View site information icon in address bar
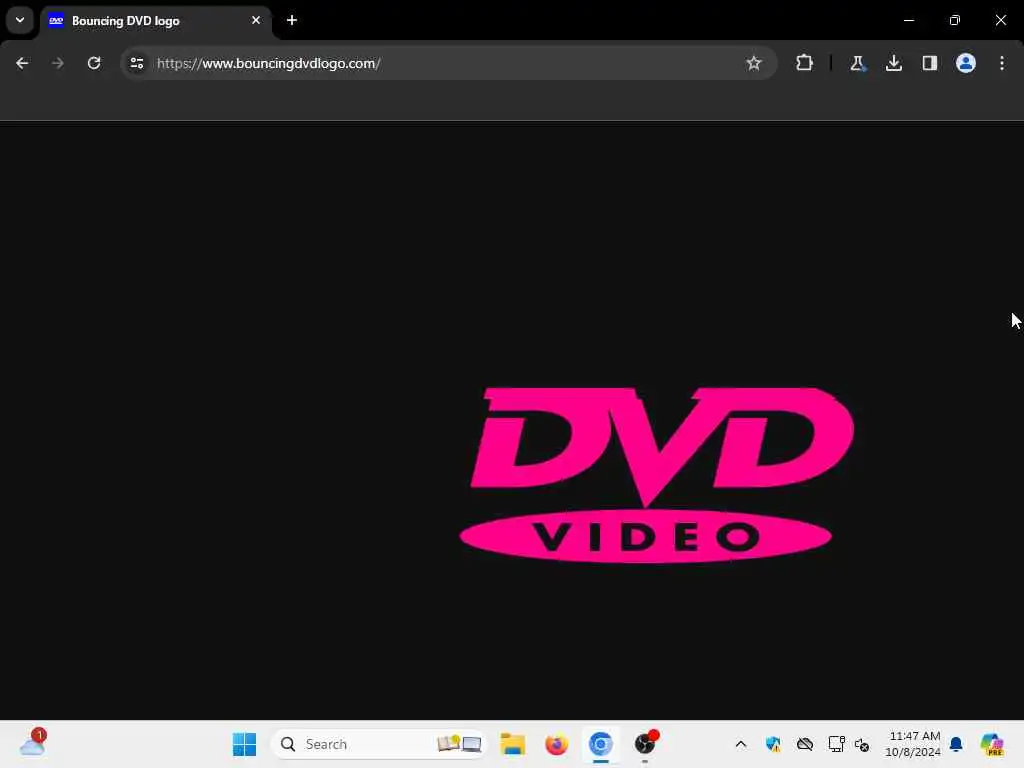This screenshot has width=1024, height=768. click(136, 63)
